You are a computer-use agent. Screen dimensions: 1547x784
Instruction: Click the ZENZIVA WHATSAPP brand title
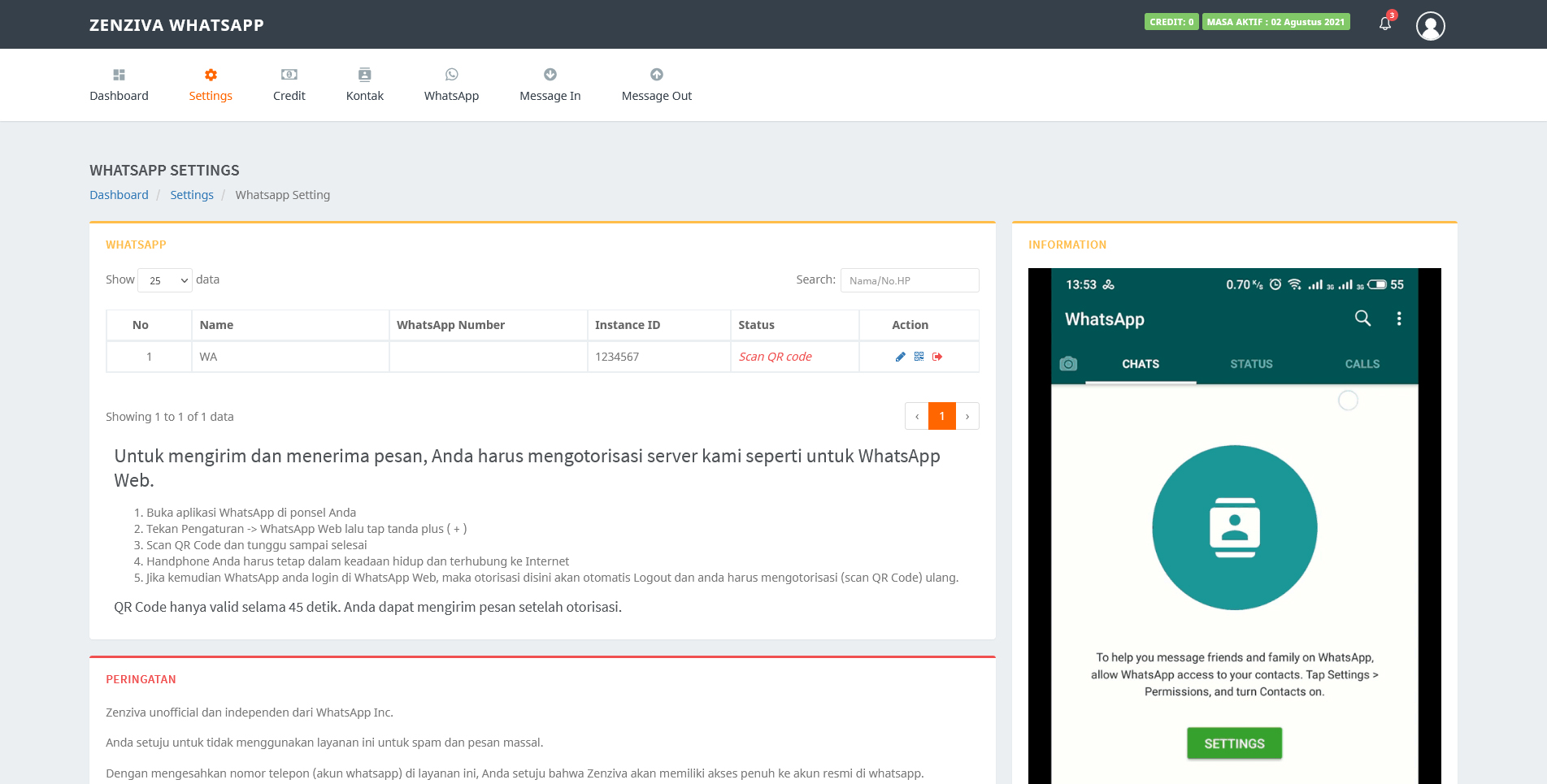coord(176,25)
